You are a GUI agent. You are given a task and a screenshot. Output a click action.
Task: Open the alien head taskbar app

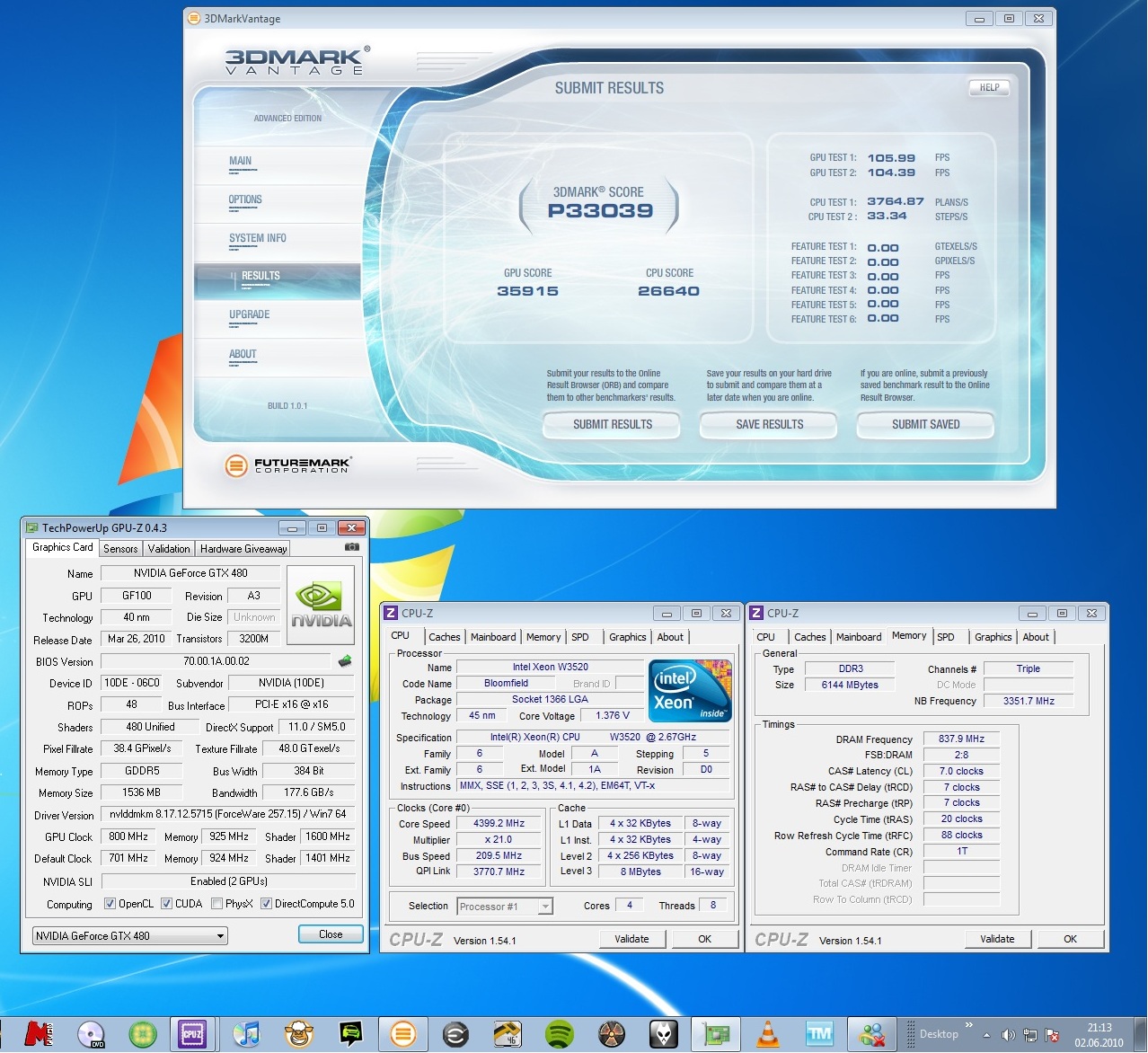pyautogui.click(x=664, y=1034)
